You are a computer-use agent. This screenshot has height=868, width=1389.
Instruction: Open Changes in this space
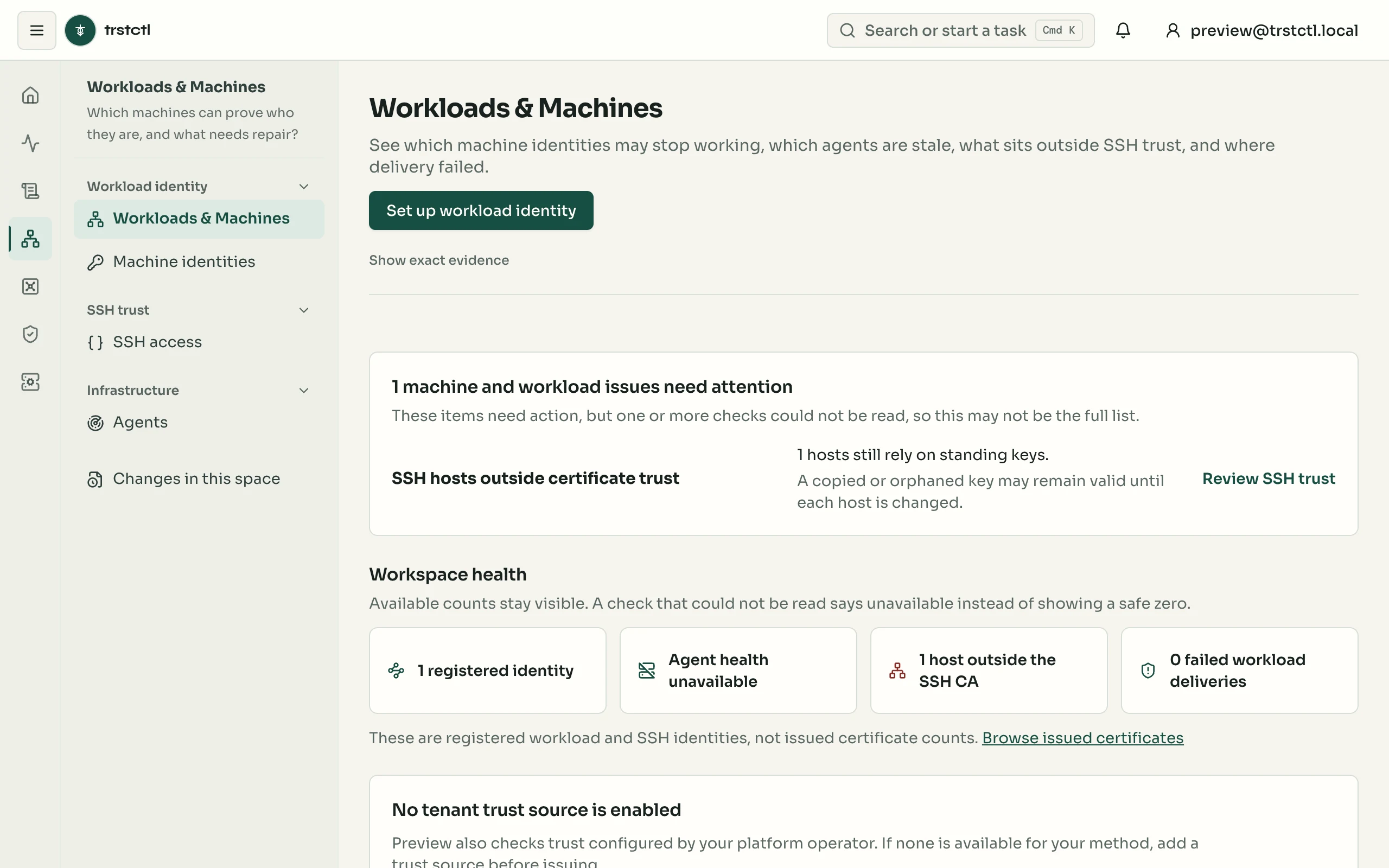point(199,479)
